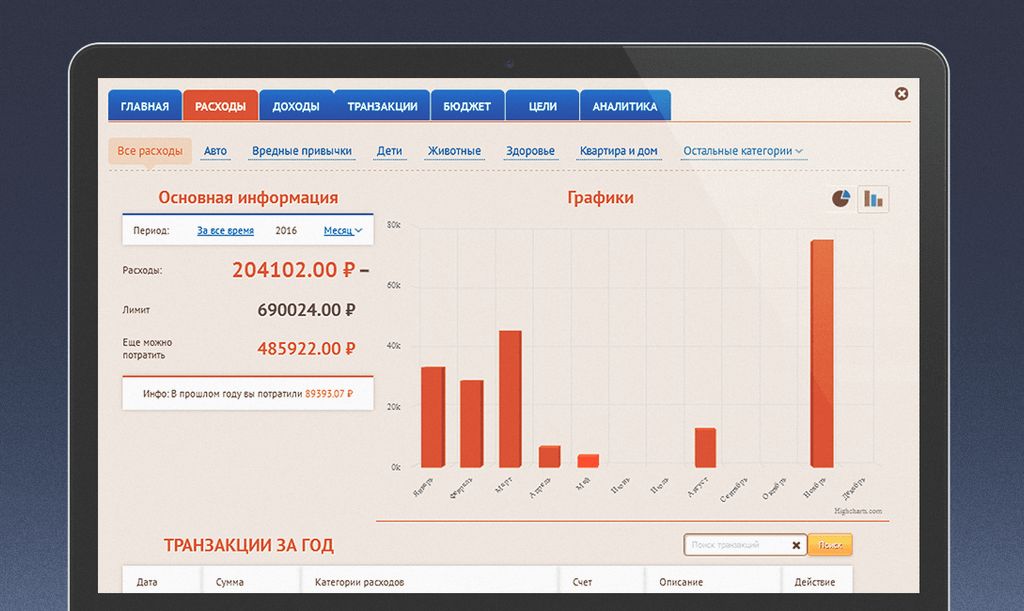The image size is (1024, 611).
Task: Choose the 'За все время' period link
Action: (x=225, y=230)
